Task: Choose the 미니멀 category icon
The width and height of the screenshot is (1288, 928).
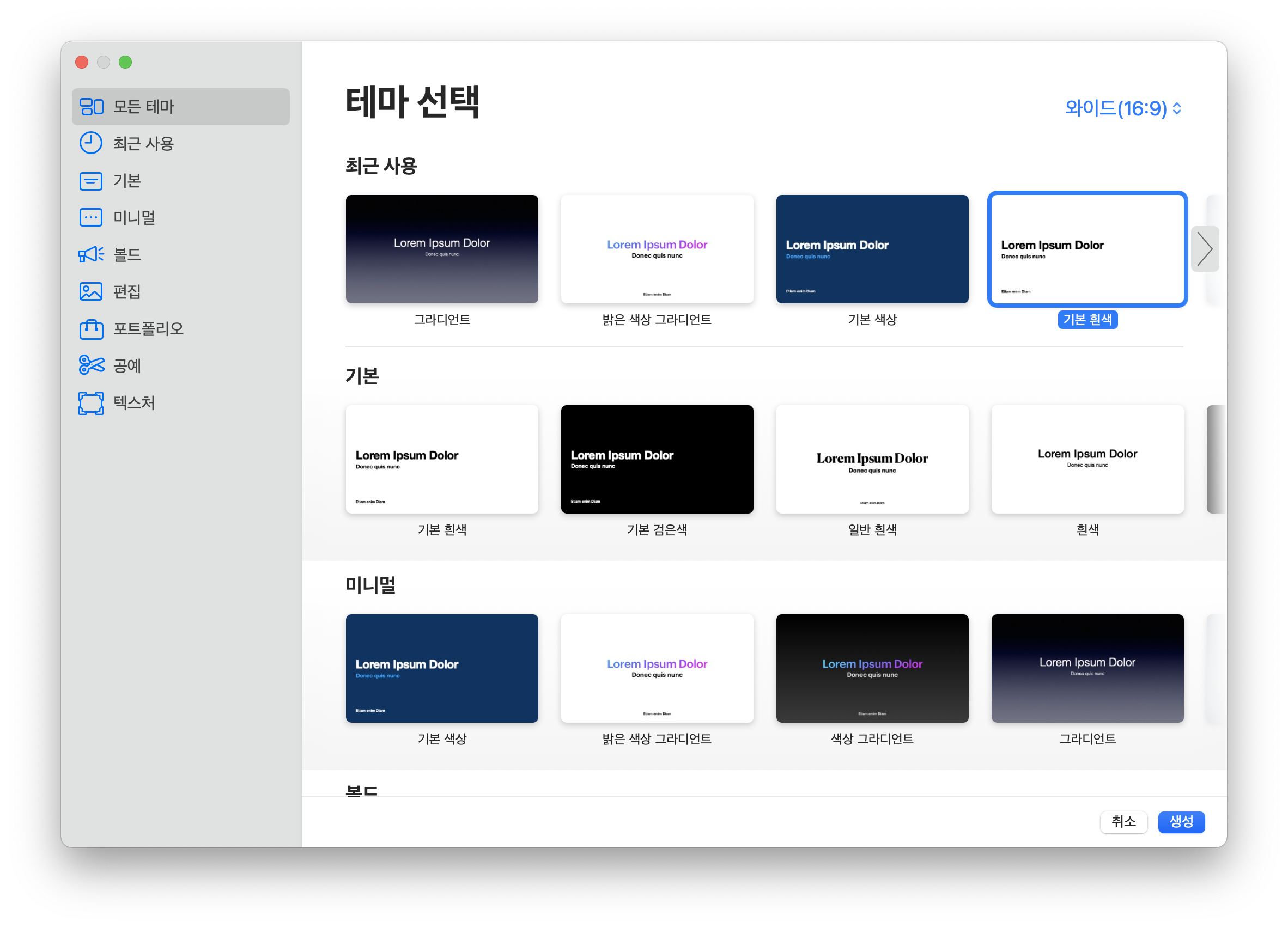Action: point(91,217)
